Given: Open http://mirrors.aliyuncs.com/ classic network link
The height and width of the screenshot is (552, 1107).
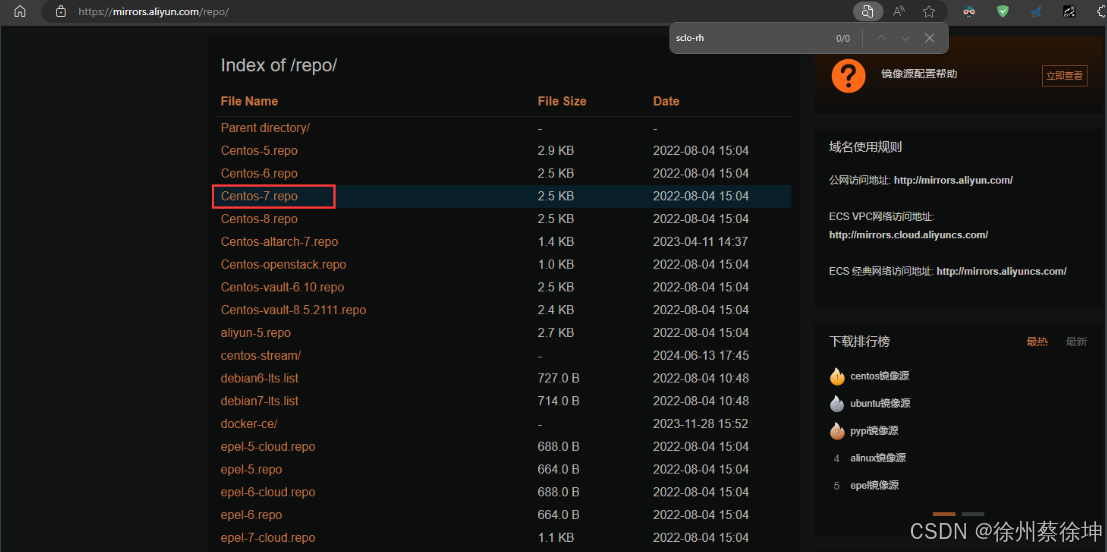Looking at the screenshot, I should 1001,271.
